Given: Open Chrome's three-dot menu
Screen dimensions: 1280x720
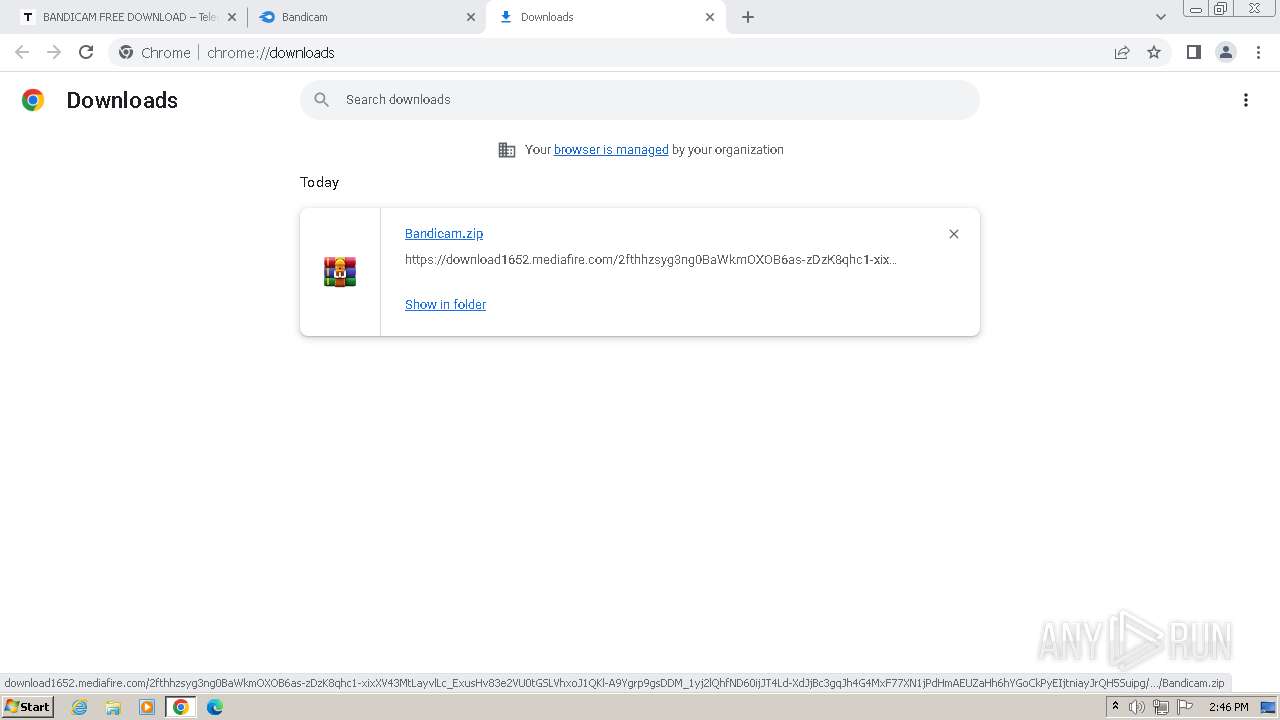Looking at the screenshot, I should (1258, 52).
